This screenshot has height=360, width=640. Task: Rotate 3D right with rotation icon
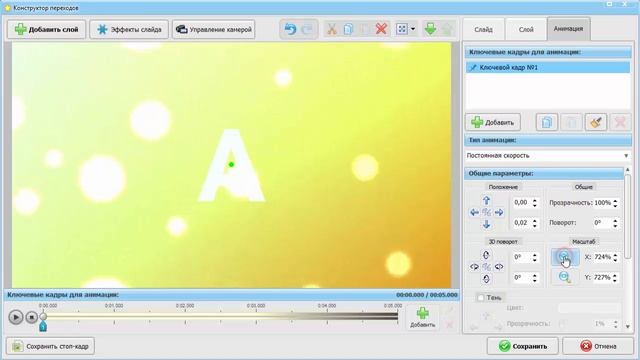499,267
